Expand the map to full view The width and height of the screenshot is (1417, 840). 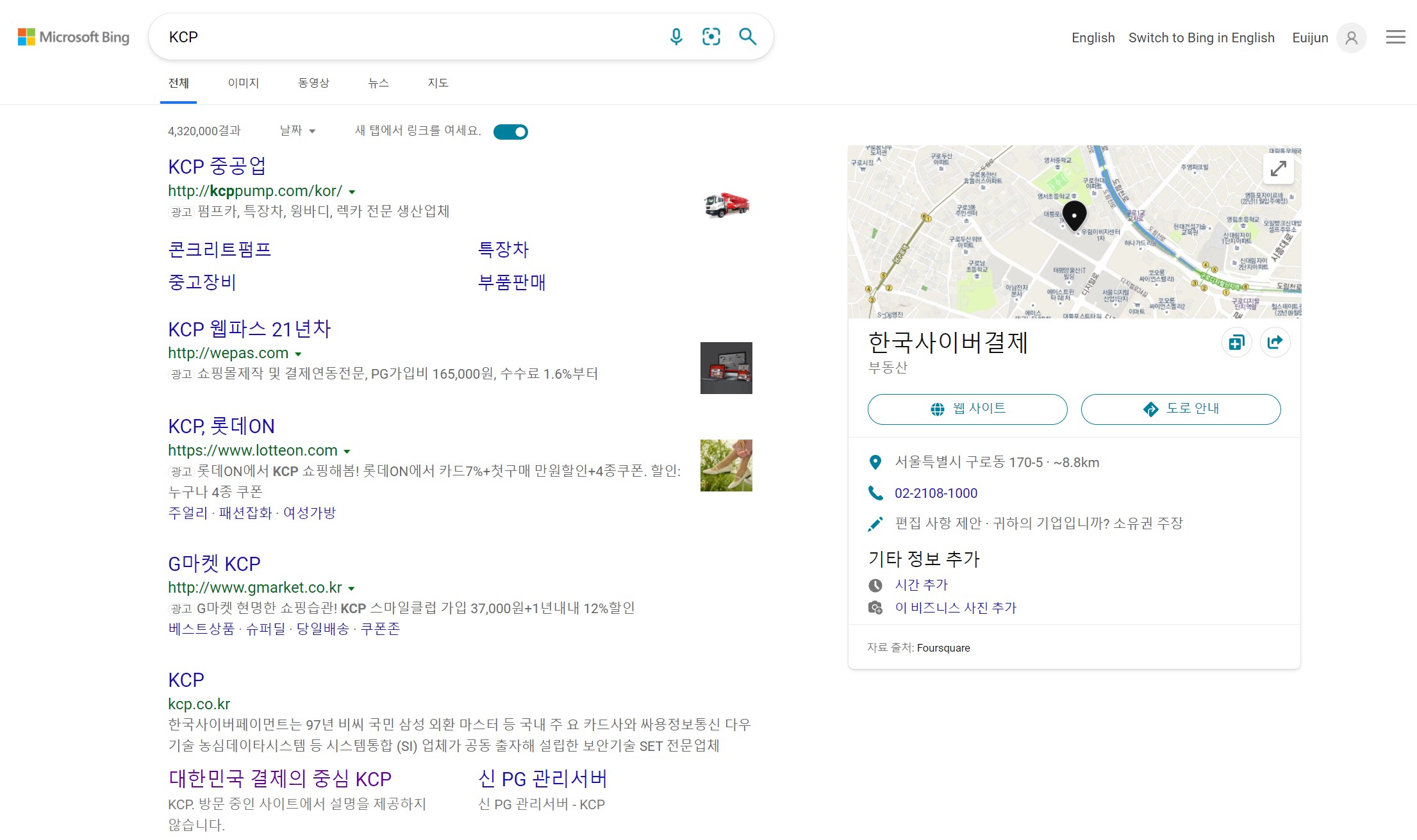[x=1278, y=169]
